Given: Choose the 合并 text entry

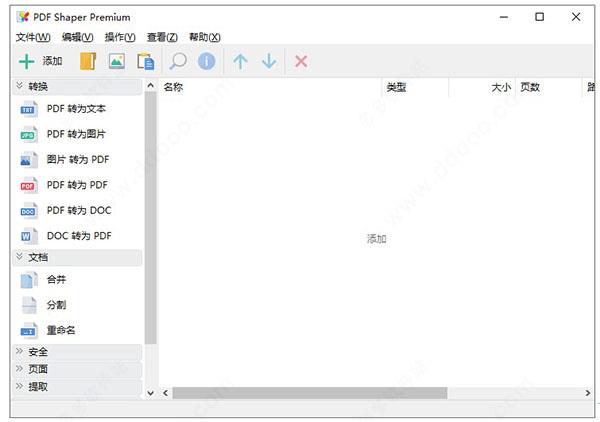Looking at the screenshot, I should [56, 280].
